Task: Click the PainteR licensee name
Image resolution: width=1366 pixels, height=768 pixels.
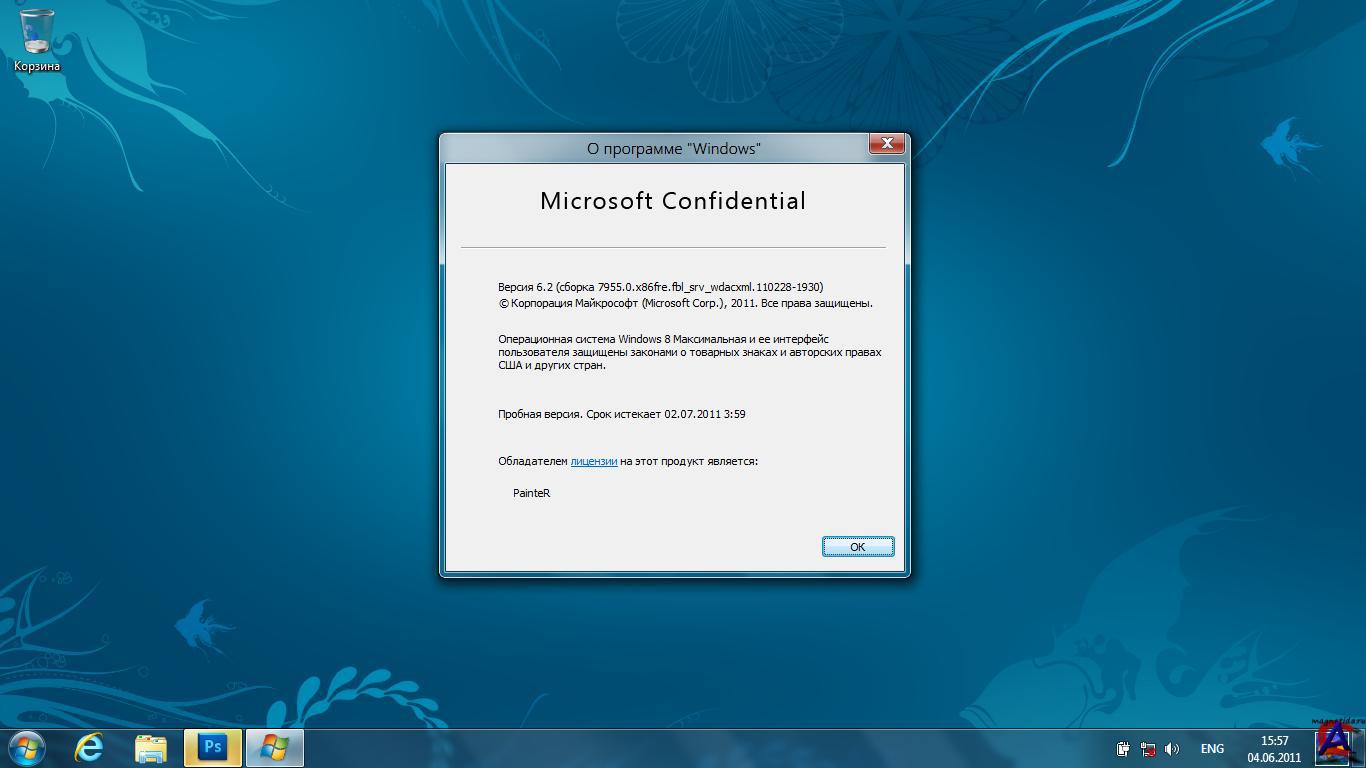Action: (531, 493)
